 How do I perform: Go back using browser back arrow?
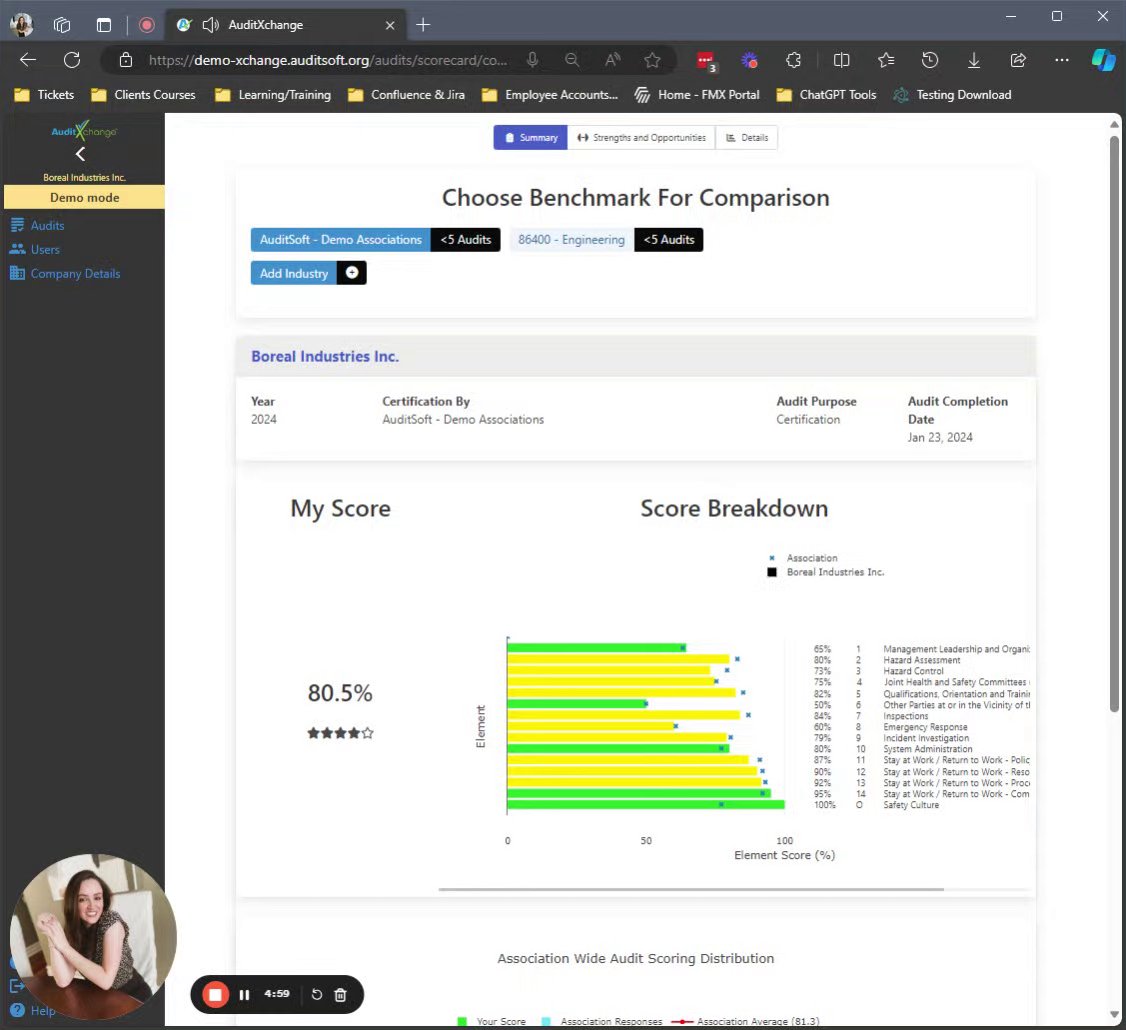[x=28, y=60]
